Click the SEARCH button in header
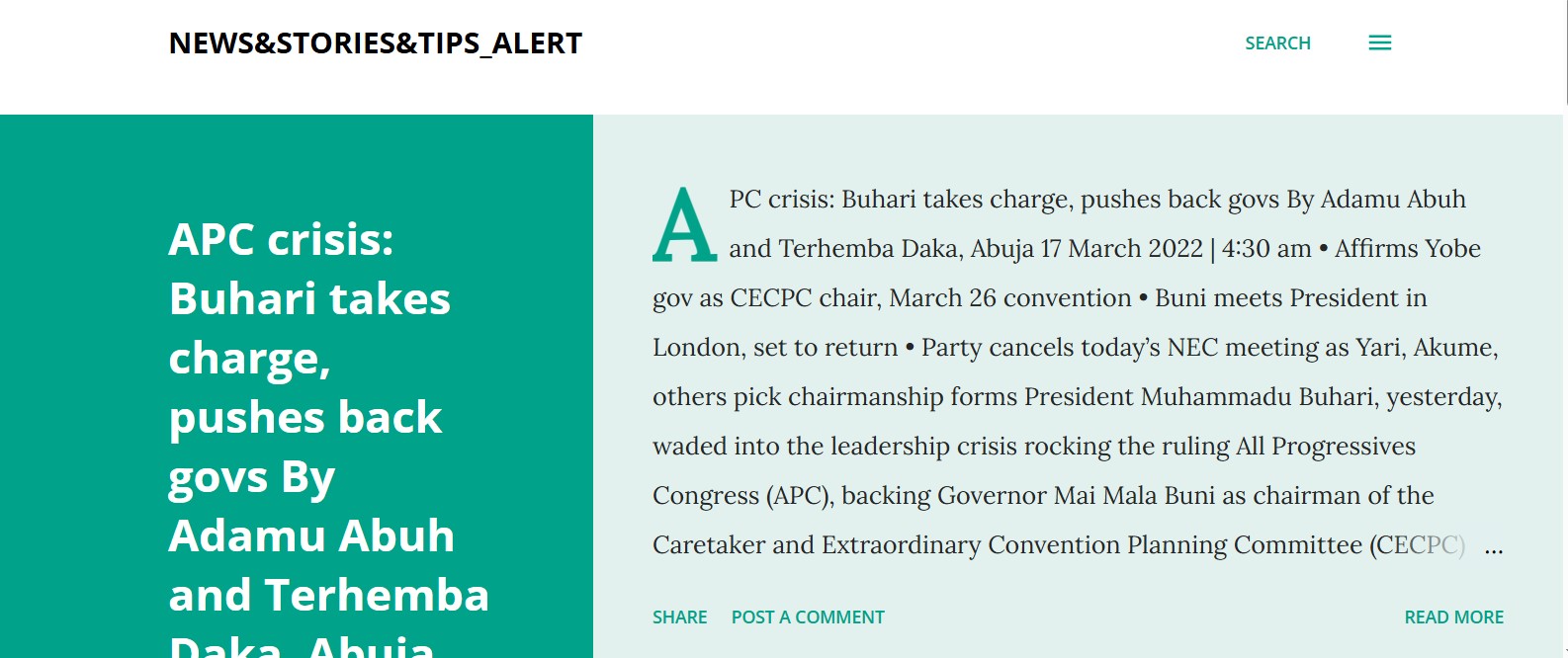The width and height of the screenshot is (1568, 658). pos(1277,43)
